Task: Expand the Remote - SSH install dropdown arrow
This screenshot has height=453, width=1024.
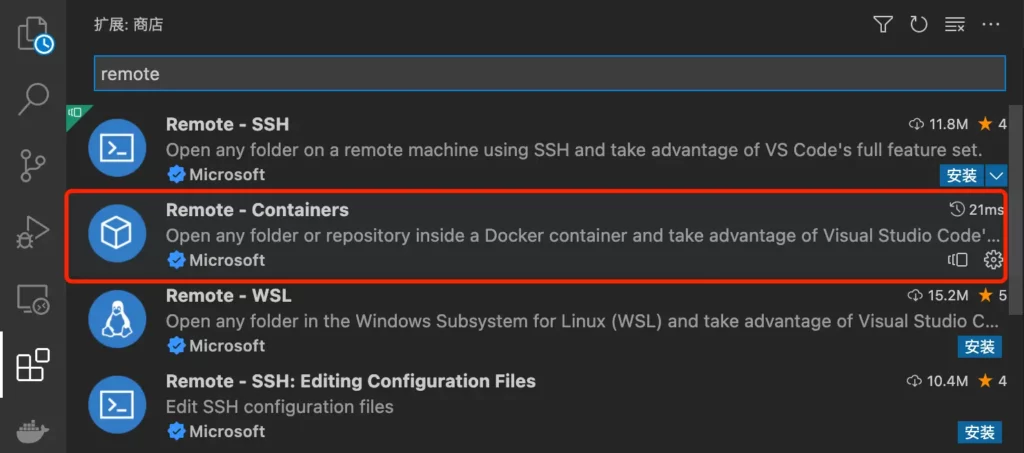Action: [996, 176]
